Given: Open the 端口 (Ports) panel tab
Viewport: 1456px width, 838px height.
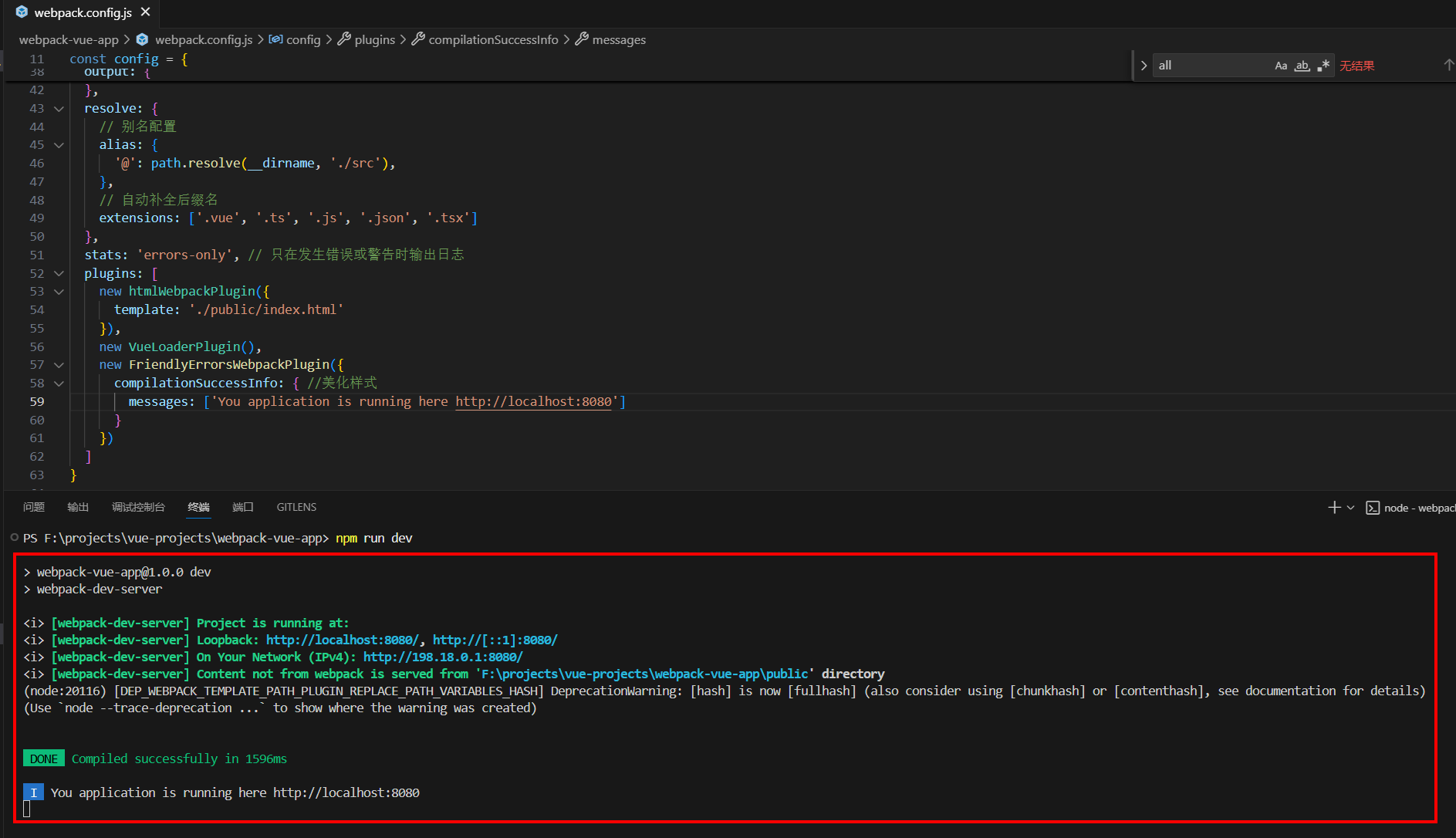Looking at the screenshot, I should pos(243,507).
